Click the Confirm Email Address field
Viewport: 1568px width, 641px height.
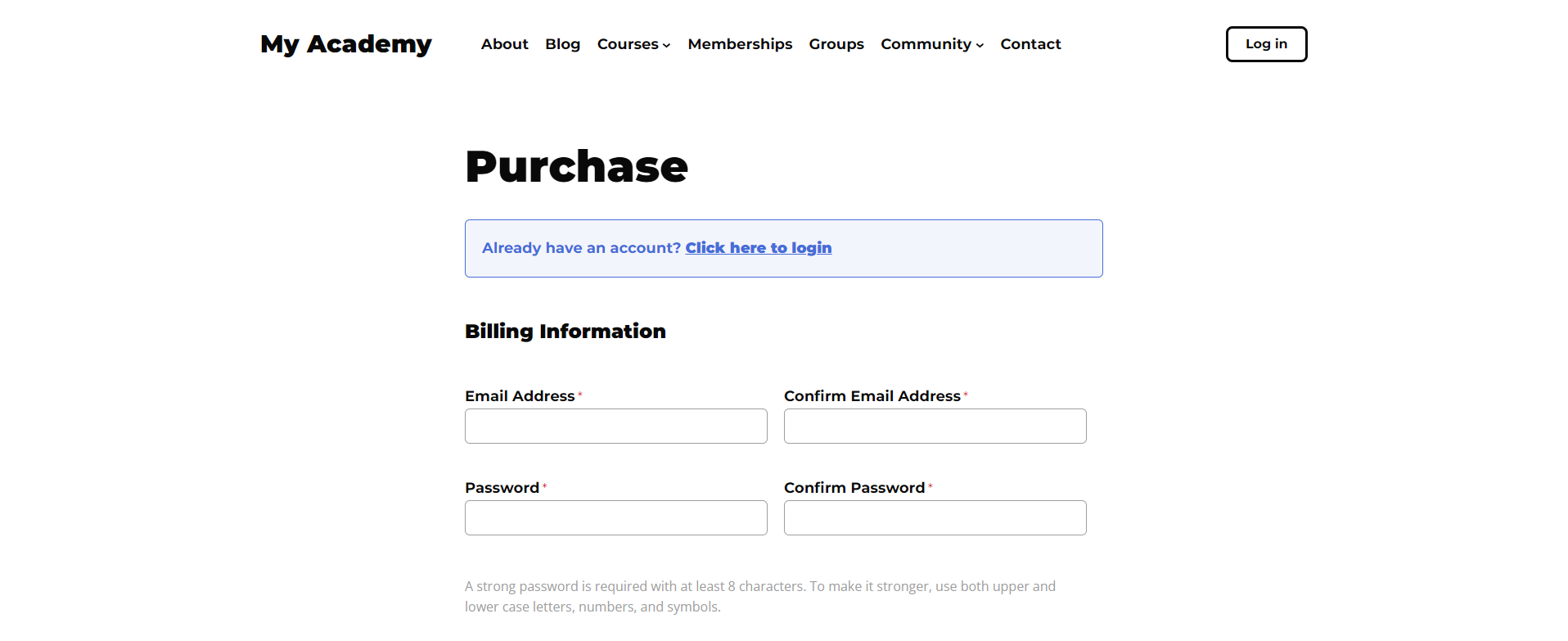click(x=935, y=426)
